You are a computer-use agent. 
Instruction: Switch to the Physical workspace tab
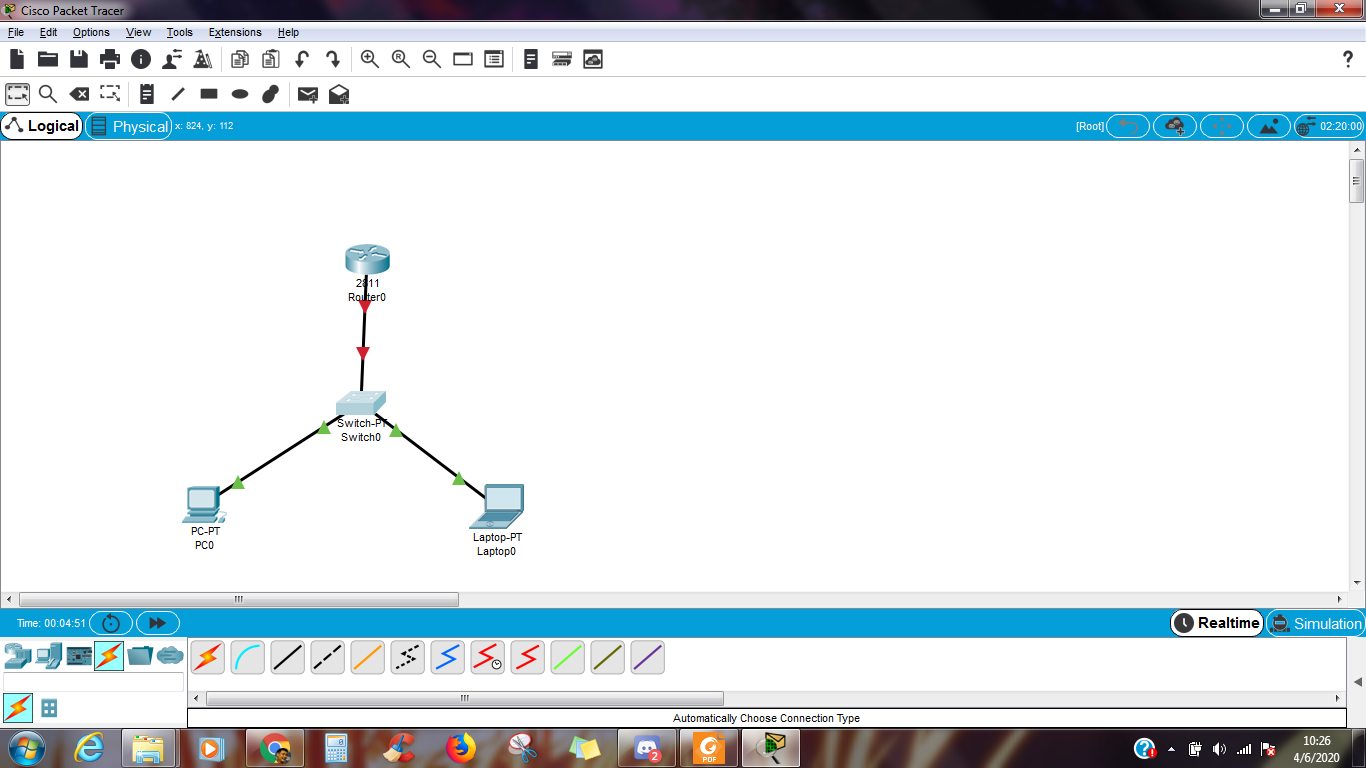pos(129,126)
